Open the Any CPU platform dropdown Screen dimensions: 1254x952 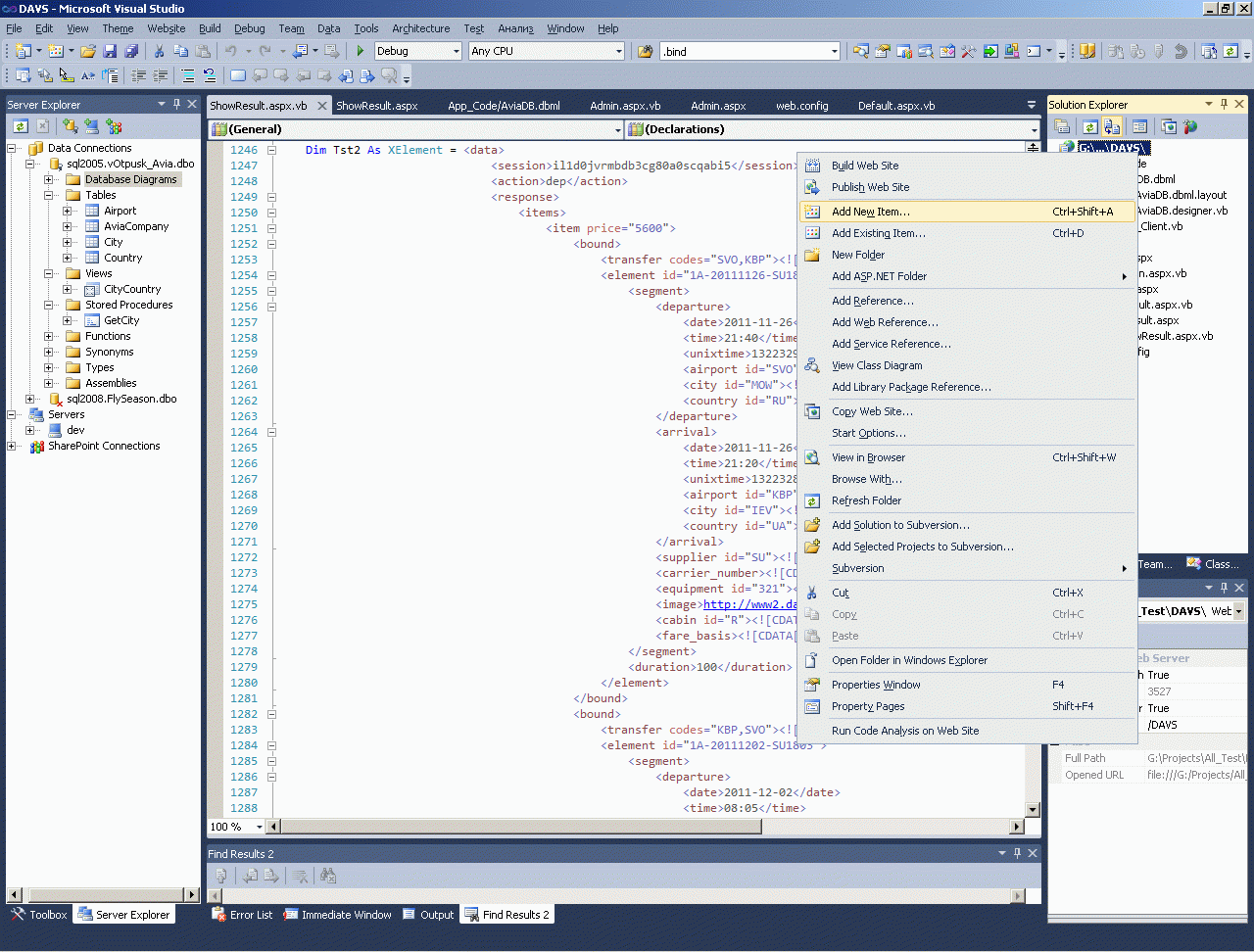618,51
